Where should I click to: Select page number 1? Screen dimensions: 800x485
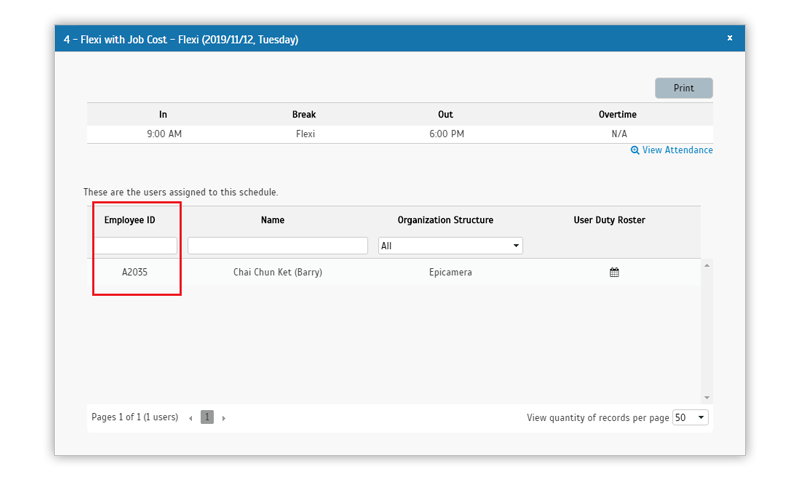pyautogui.click(x=207, y=417)
